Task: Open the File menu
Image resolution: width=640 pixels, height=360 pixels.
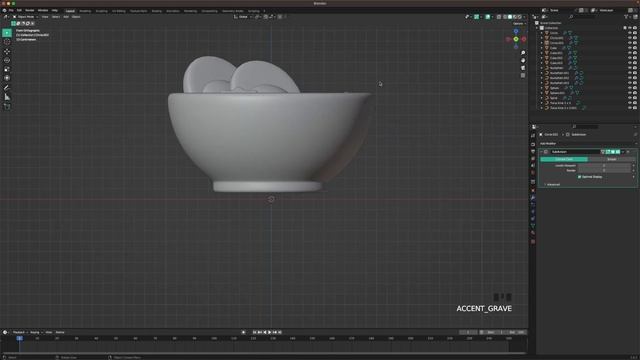Action: point(11,10)
